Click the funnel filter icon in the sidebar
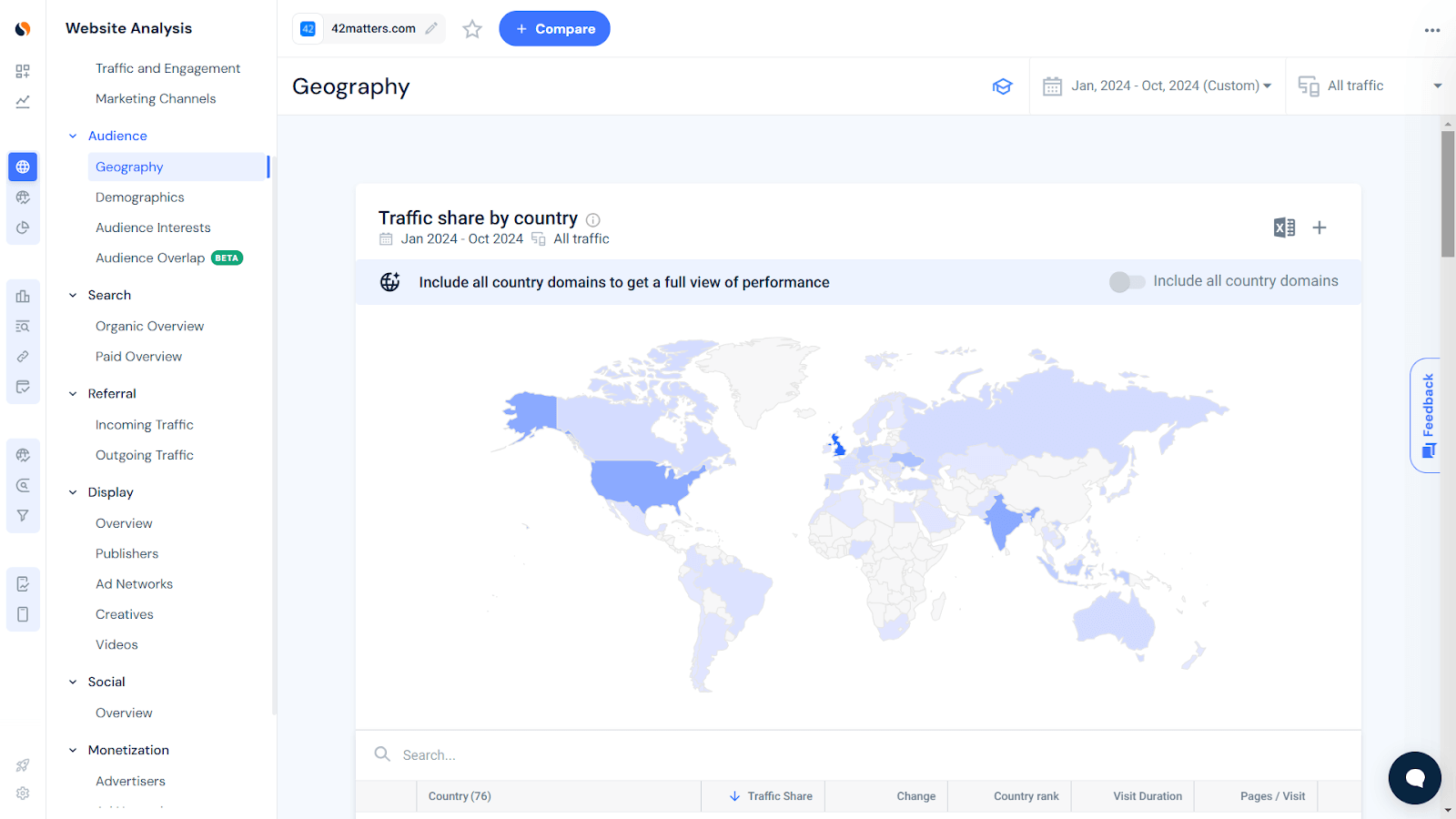Image resolution: width=1456 pixels, height=819 pixels. [23, 515]
